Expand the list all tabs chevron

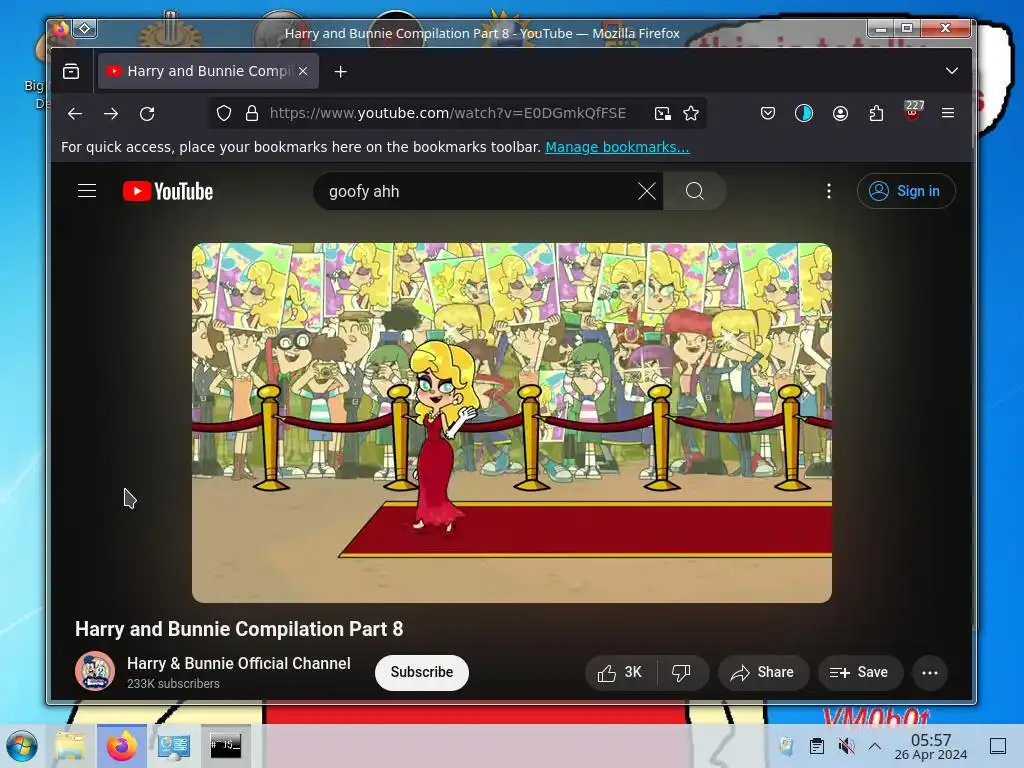pos(952,71)
